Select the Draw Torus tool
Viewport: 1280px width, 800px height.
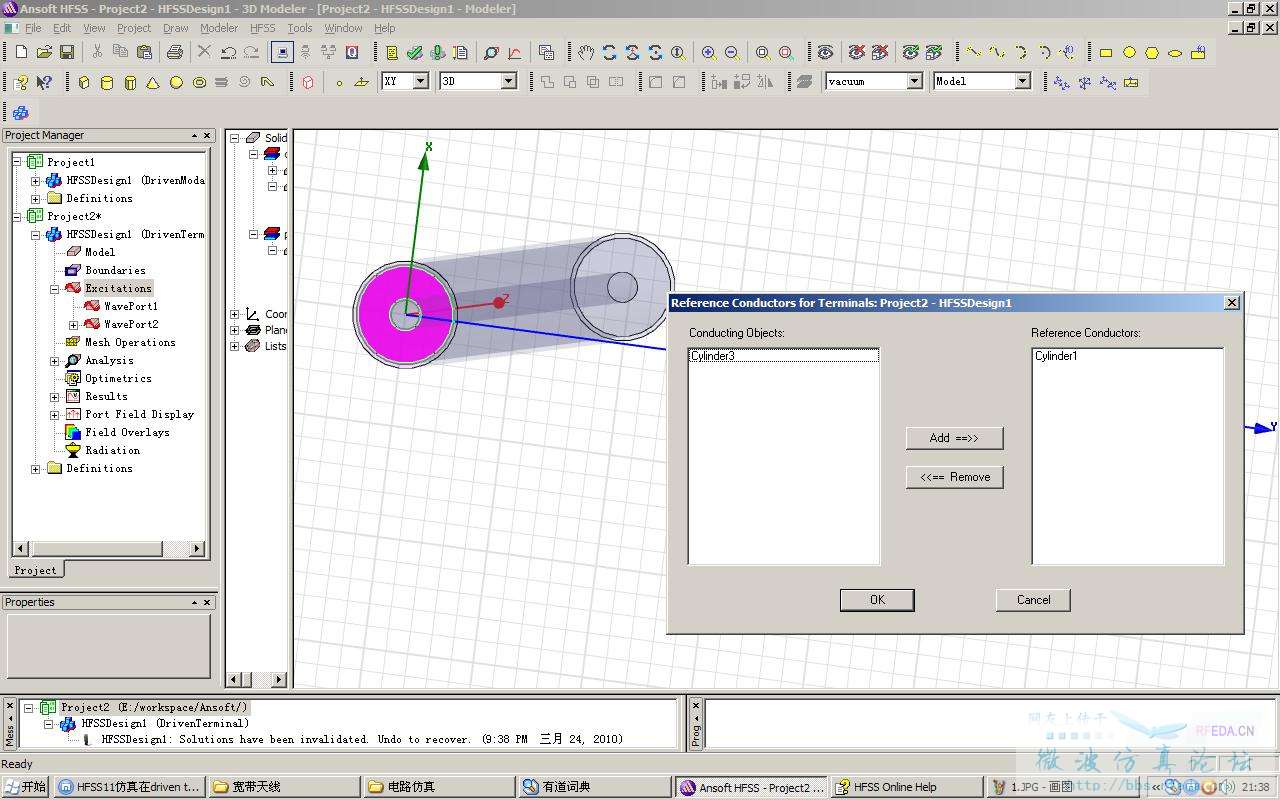(x=199, y=82)
